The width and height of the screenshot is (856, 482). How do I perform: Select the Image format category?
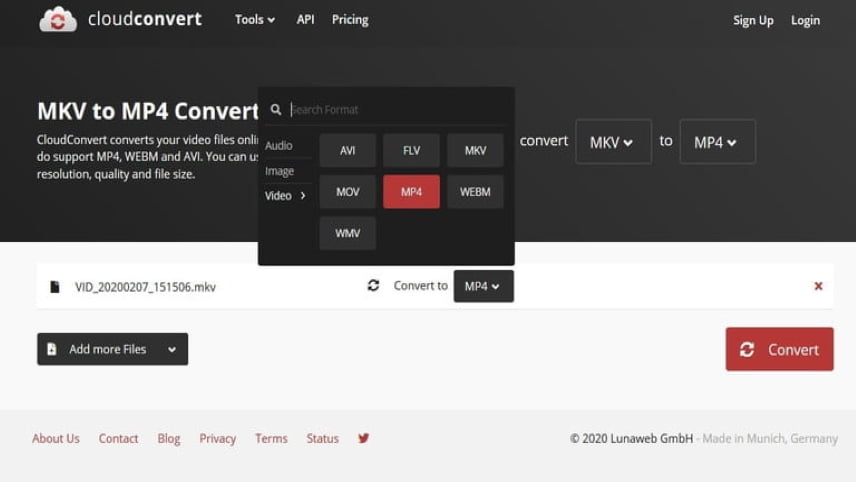(279, 171)
